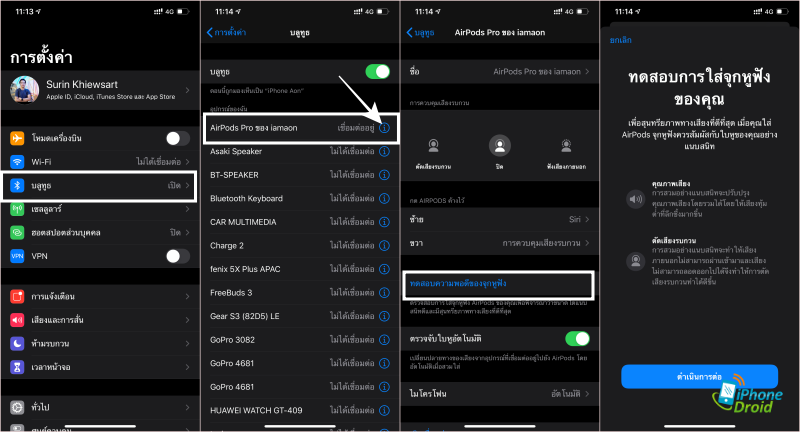Screen dimensions: 800x432
Task: Open info icon for BT-SPEAKER
Action: (x=385, y=175)
